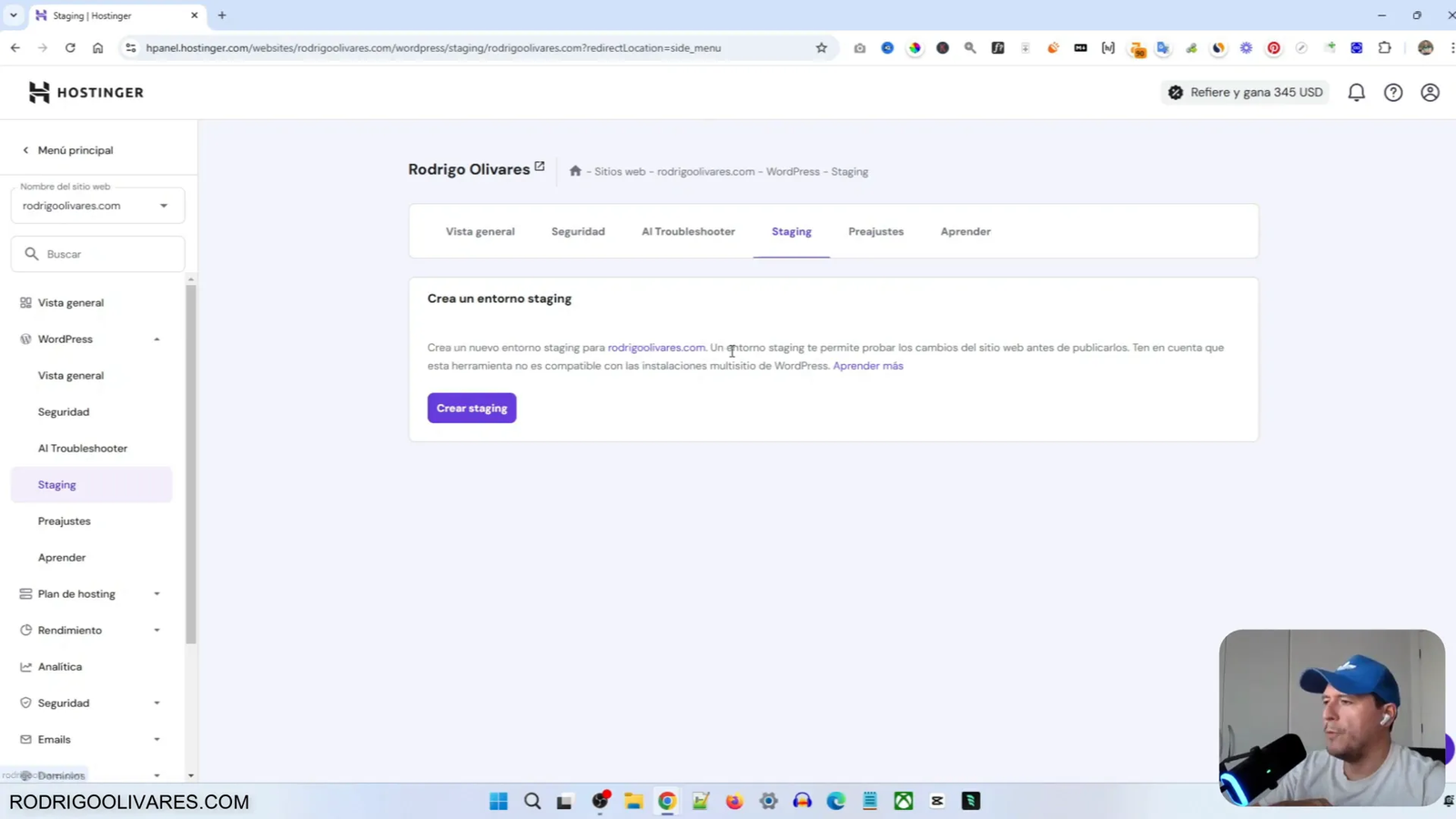Open the Google Translate extension icon
Viewport: 1456px width, 819px height.
[x=1163, y=48]
